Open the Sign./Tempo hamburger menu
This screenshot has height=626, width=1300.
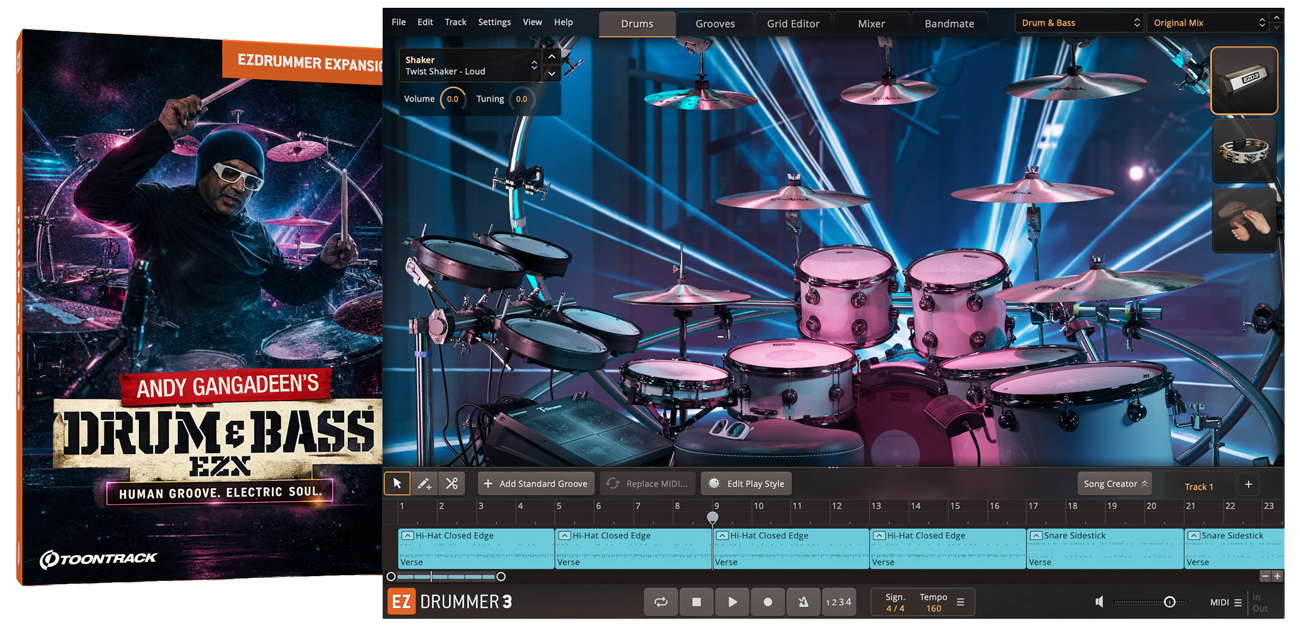960,602
